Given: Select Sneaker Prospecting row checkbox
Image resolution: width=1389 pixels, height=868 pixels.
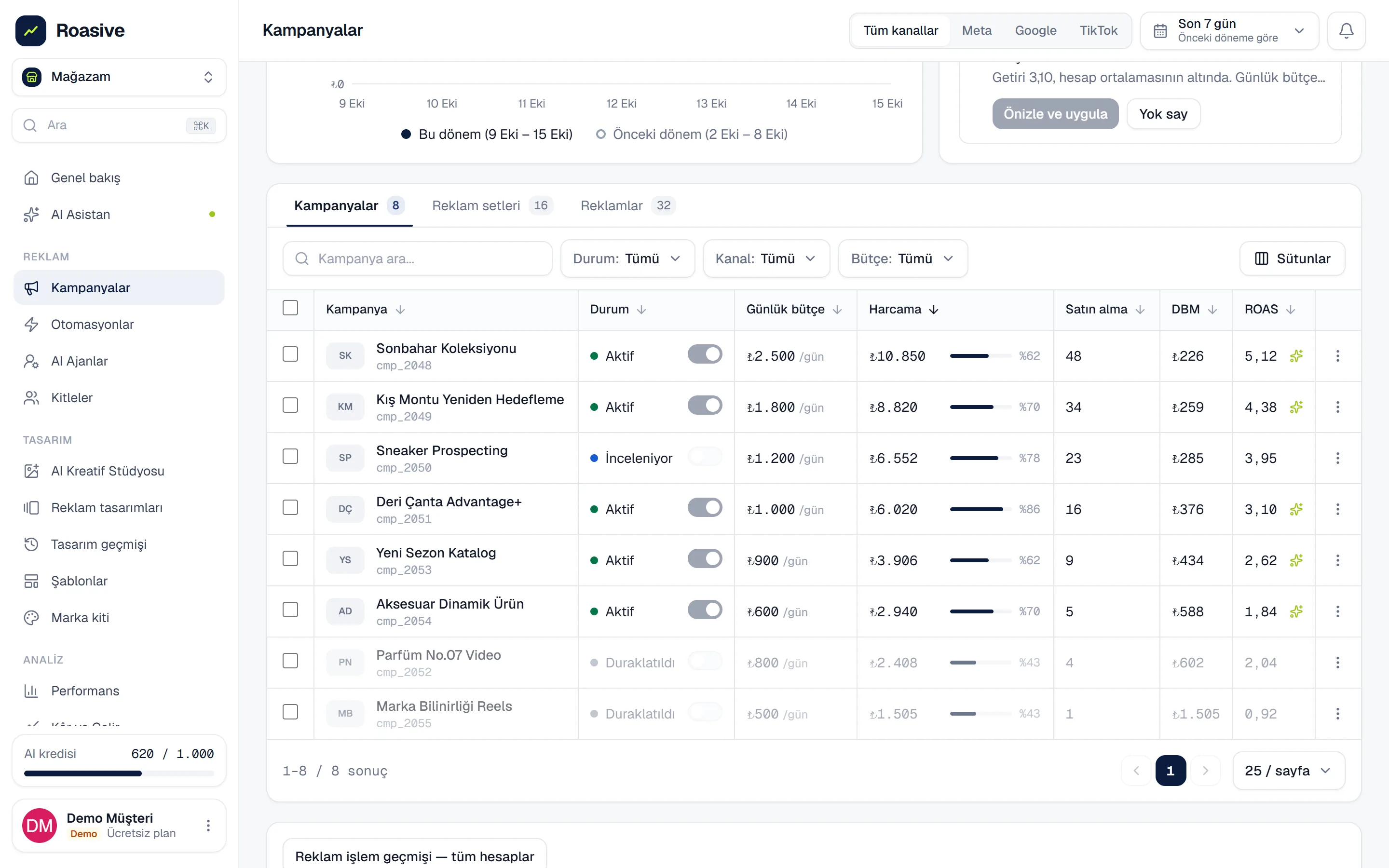Looking at the screenshot, I should pyautogui.click(x=290, y=456).
